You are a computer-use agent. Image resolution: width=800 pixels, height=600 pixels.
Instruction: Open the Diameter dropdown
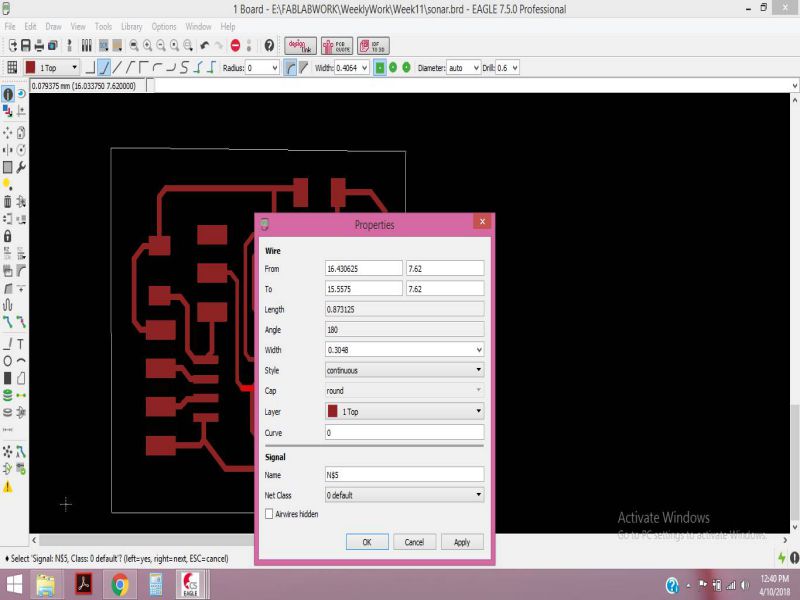pos(464,67)
